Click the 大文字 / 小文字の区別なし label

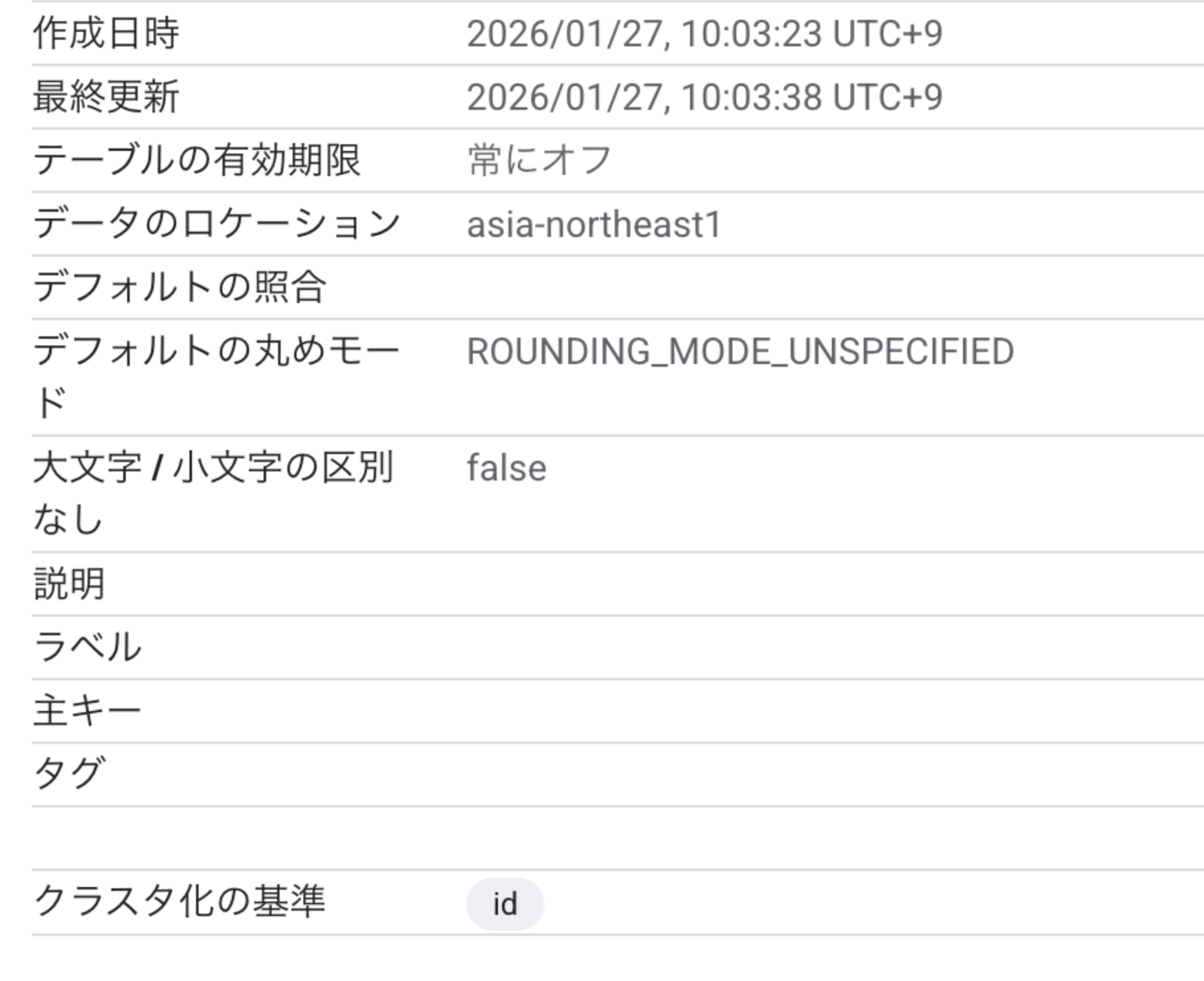tap(213, 492)
